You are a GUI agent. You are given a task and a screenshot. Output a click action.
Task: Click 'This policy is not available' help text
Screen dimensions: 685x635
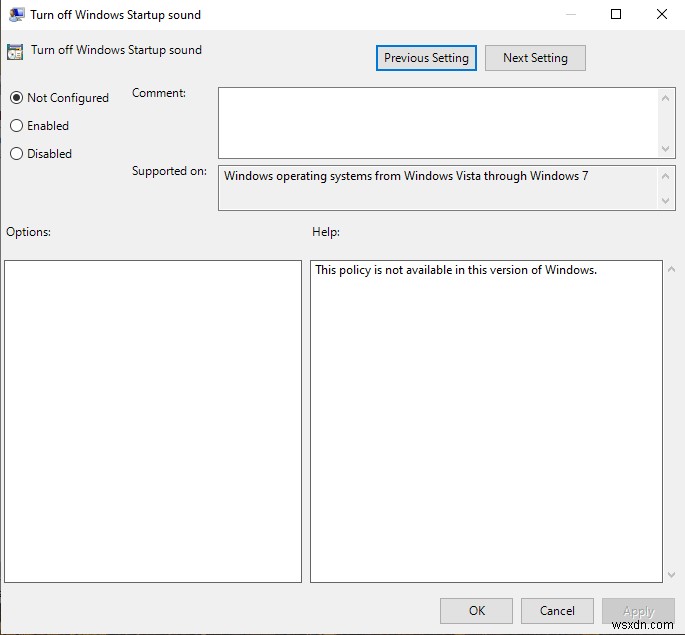[x=456, y=270]
